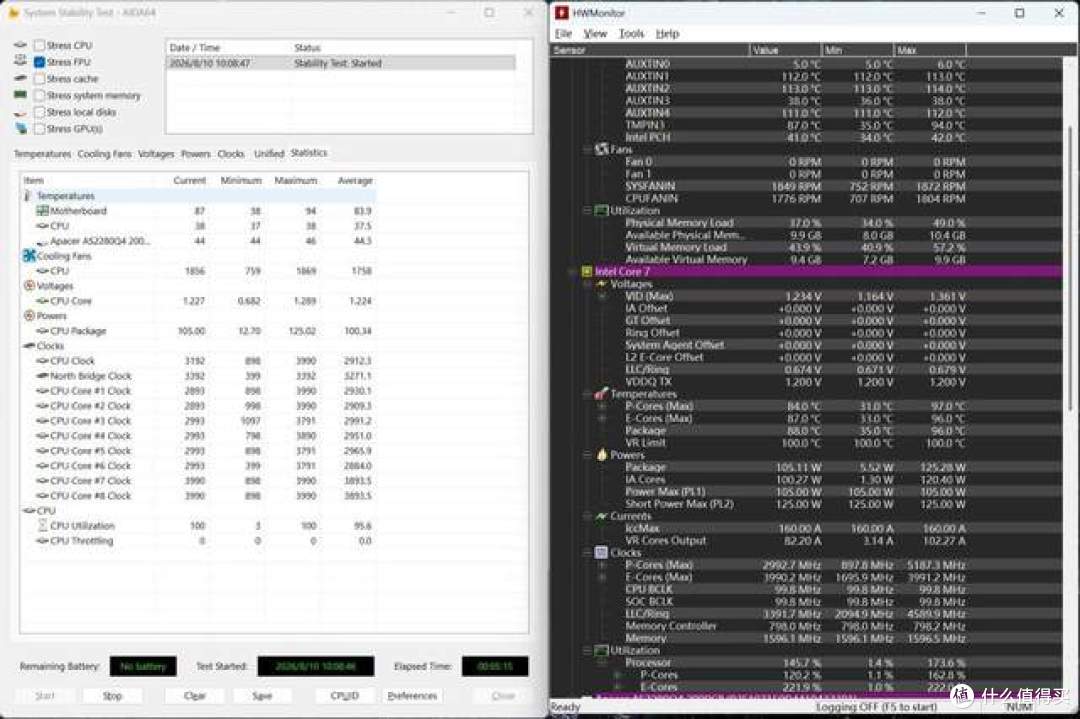Select the Stability Test: Started log row

341,63
